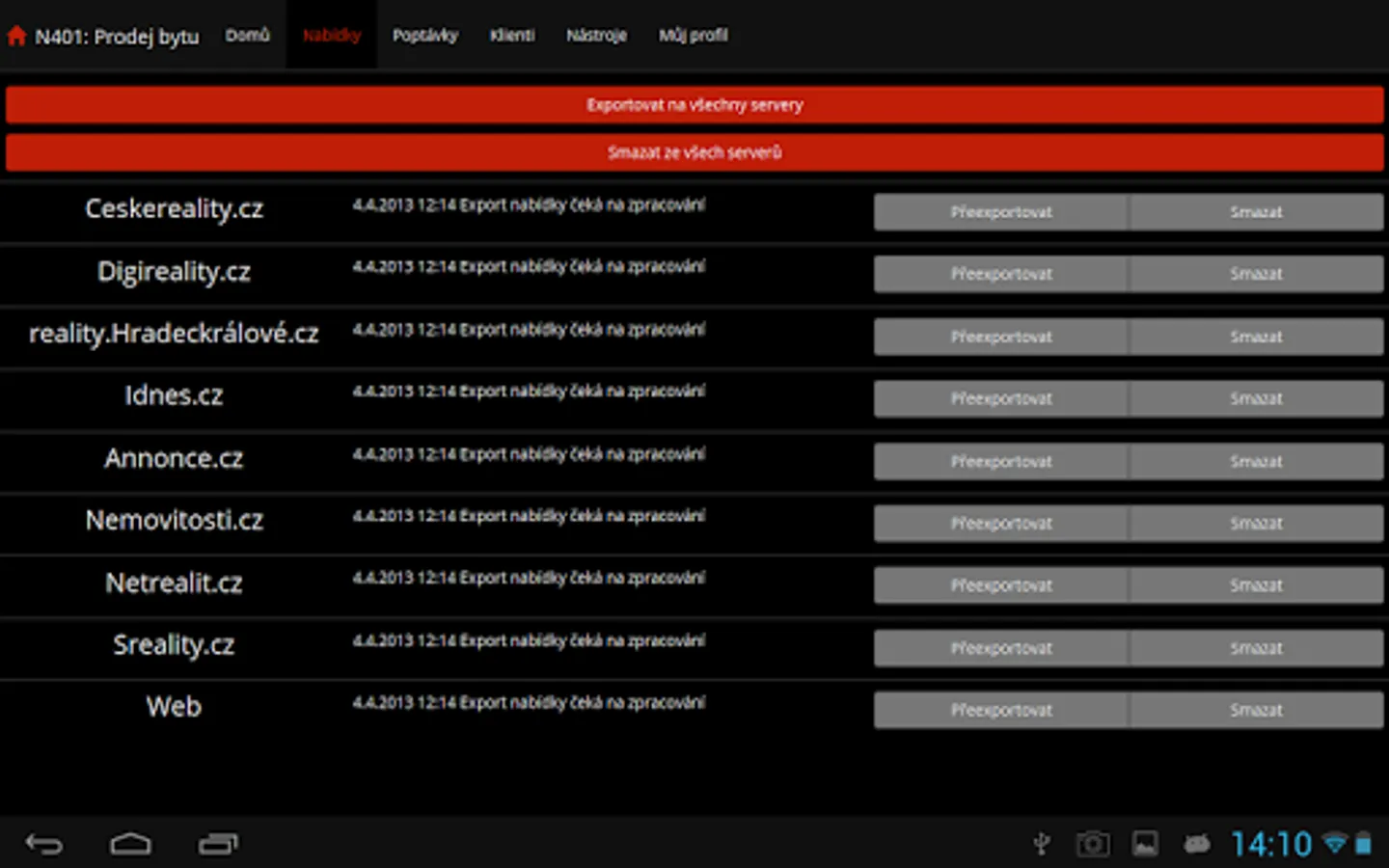Delete from Netrealit.cz server
This screenshot has height=868, width=1389.
pyautogui.click(x=1256, y=585)
